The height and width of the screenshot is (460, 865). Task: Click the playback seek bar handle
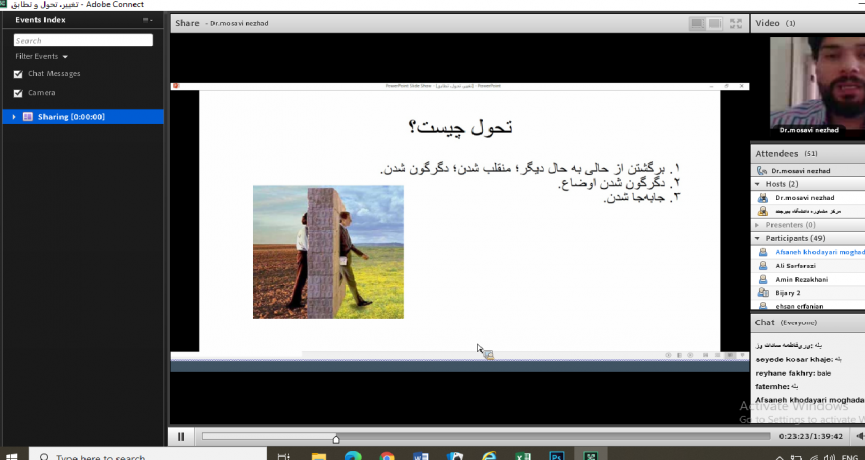336,440
